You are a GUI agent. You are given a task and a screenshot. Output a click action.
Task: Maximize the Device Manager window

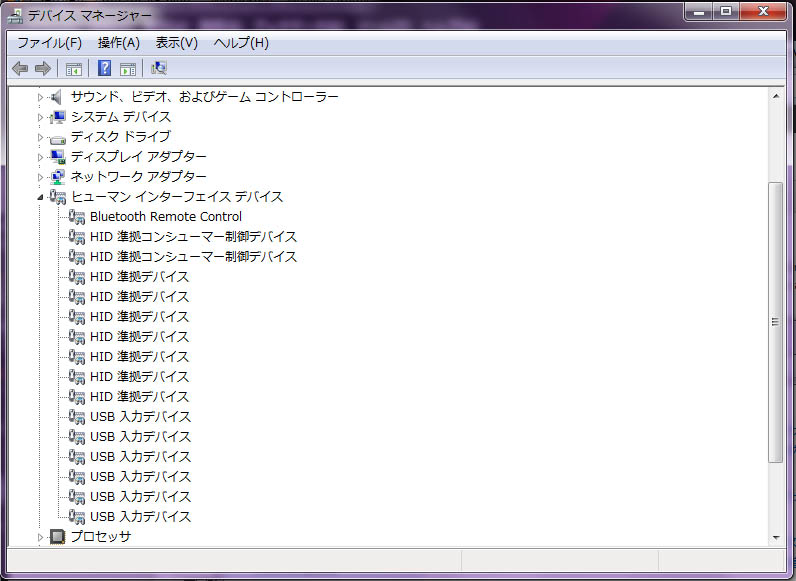(726, 12)
